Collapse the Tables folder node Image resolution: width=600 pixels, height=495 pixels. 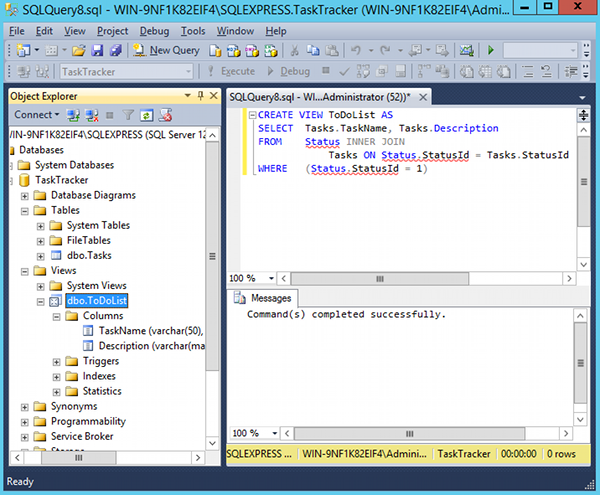click(25, 211)
